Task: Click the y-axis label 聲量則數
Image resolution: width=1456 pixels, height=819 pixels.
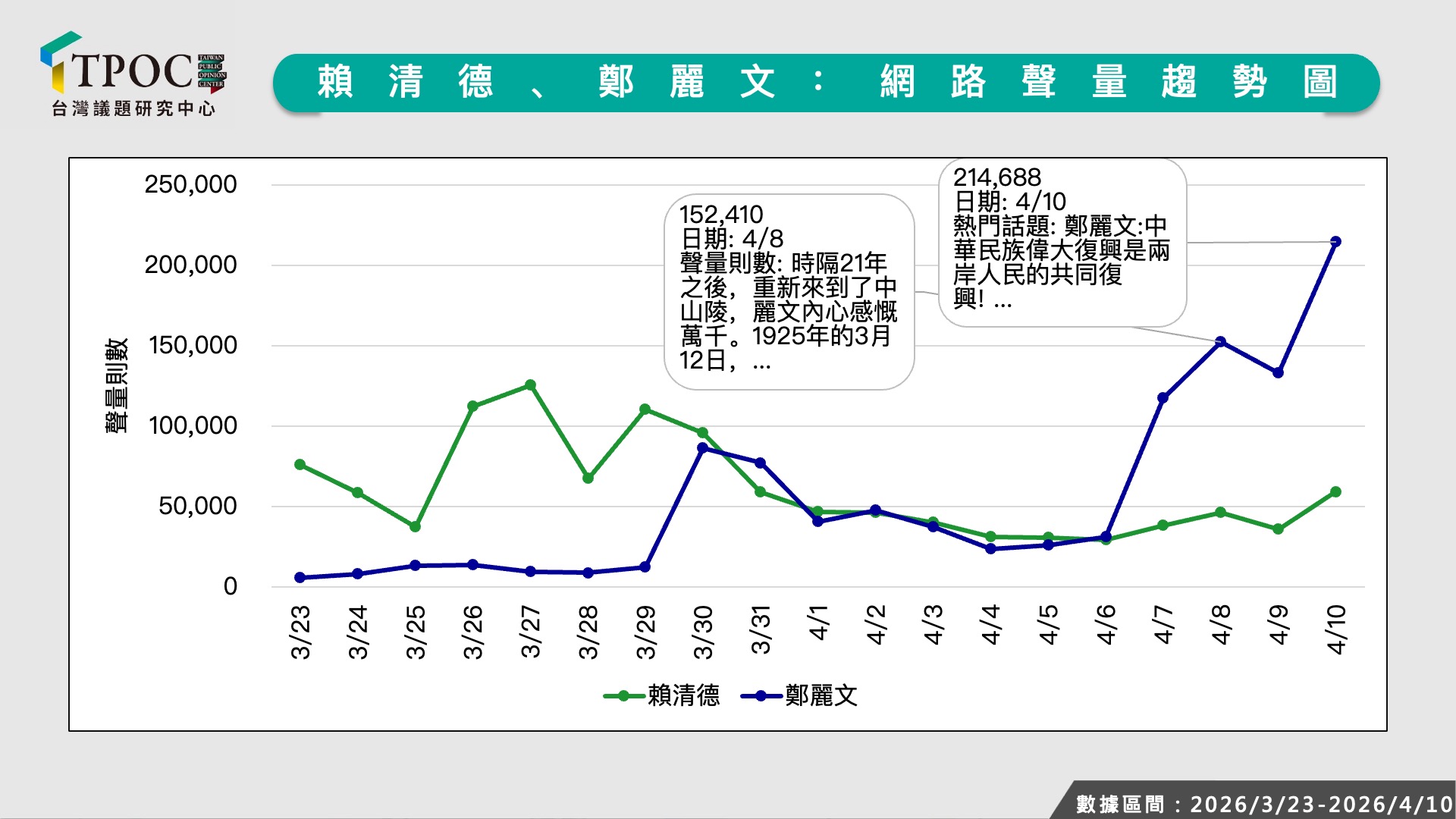Action: 116,385
